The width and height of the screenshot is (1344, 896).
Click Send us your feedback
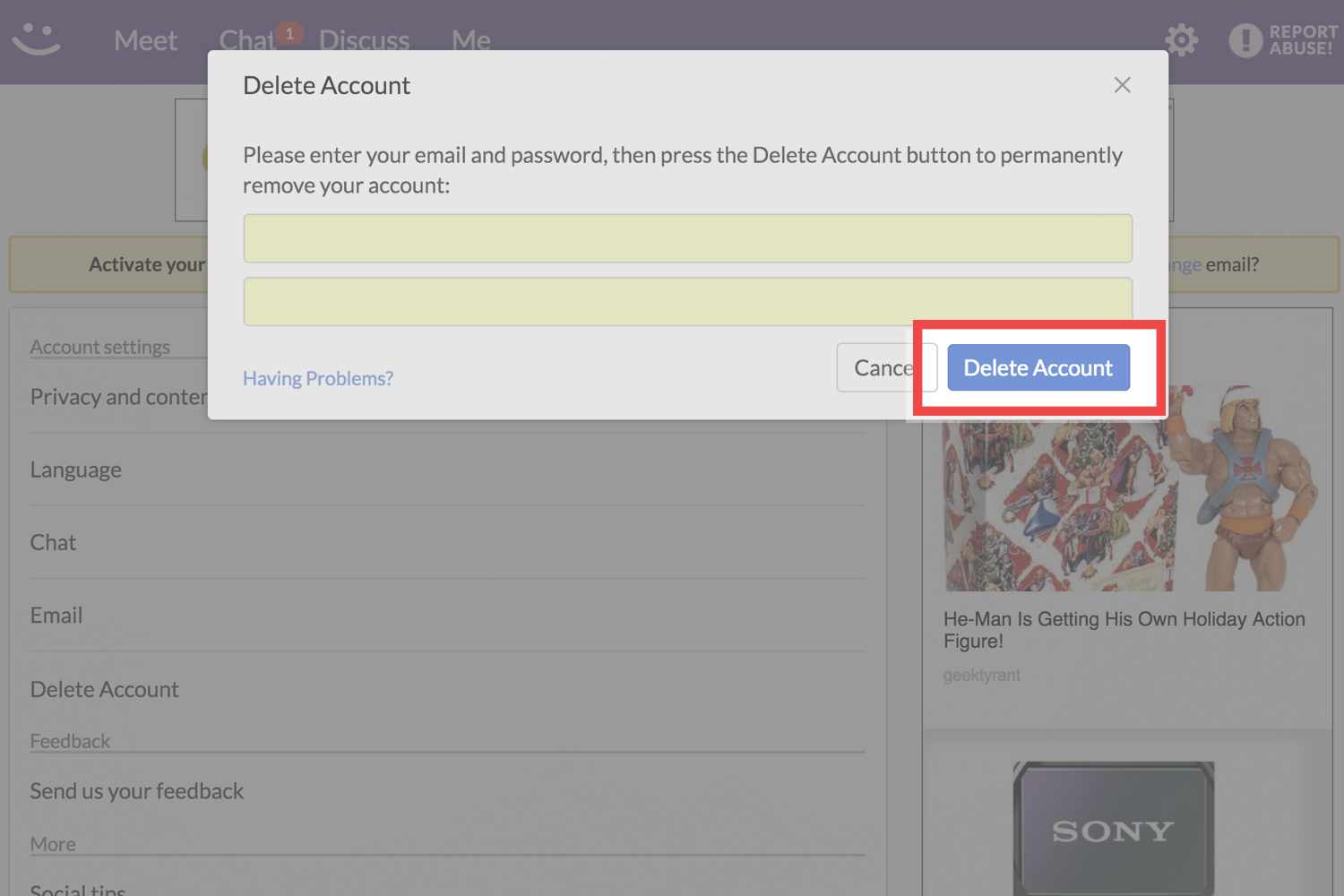tap(137, 791)
